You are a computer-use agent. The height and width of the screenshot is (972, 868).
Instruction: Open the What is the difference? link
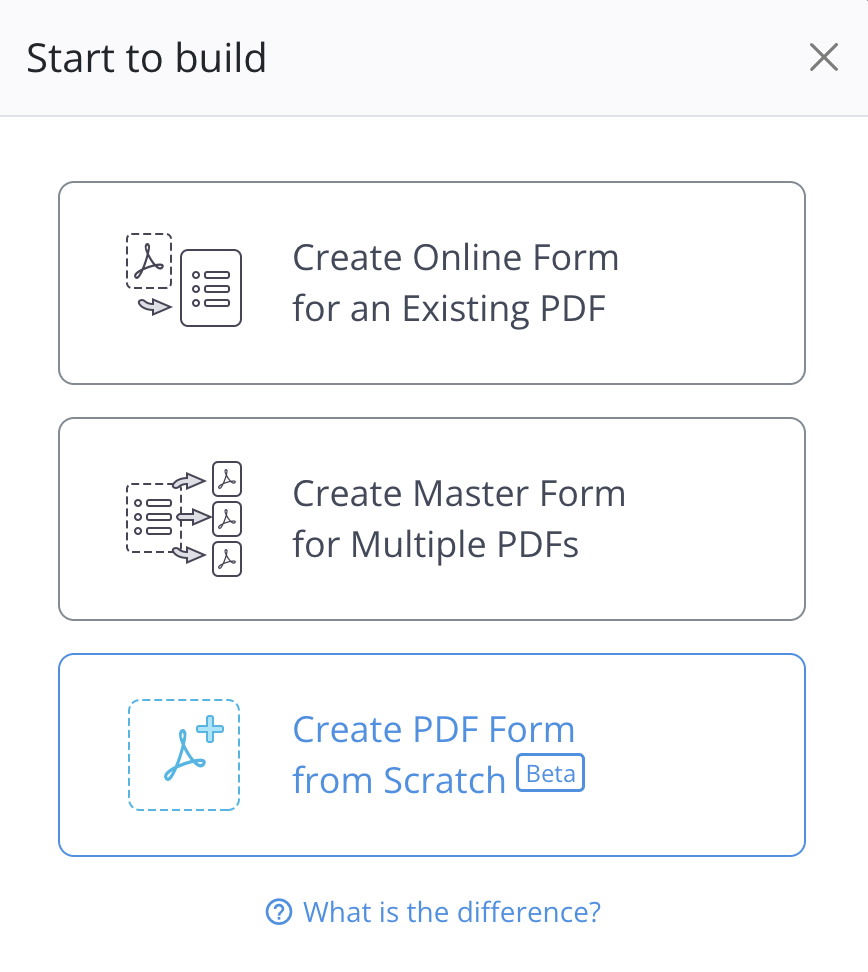[x=451, y=912]
